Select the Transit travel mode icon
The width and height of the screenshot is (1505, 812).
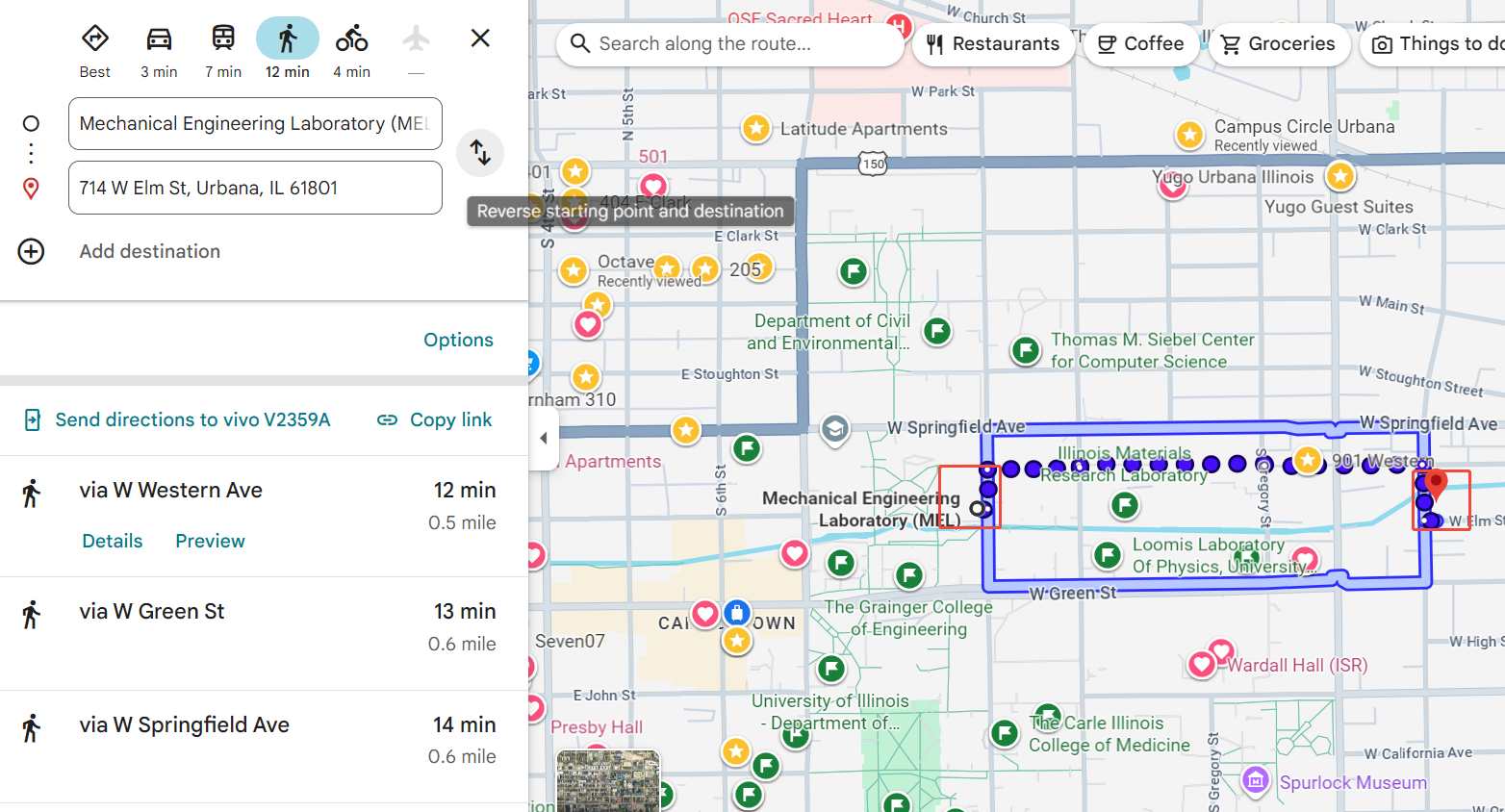coord(223,39)
